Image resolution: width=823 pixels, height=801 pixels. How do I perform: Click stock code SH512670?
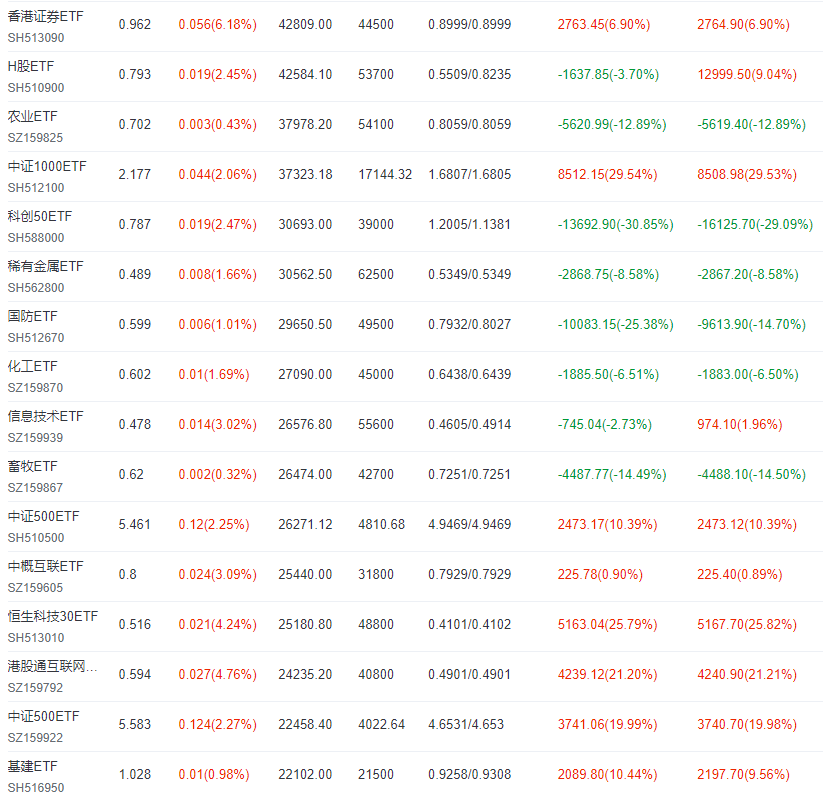click(x=36, y=338)
